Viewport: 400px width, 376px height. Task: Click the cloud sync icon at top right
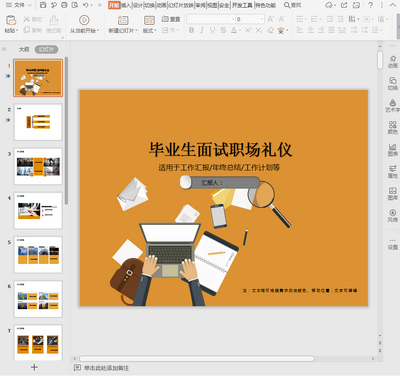(x=328, y=5)
